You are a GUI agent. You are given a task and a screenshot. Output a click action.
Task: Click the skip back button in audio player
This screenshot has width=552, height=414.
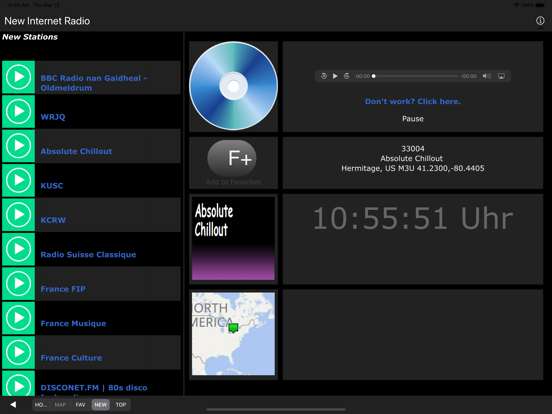coord(324,76)
